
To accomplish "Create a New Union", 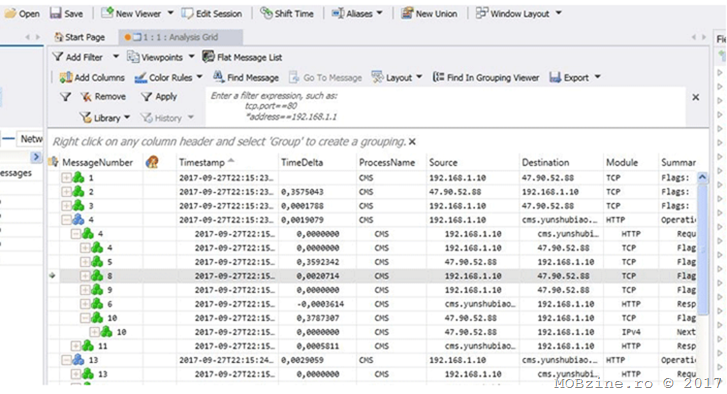I will click(x=429, y=13).
